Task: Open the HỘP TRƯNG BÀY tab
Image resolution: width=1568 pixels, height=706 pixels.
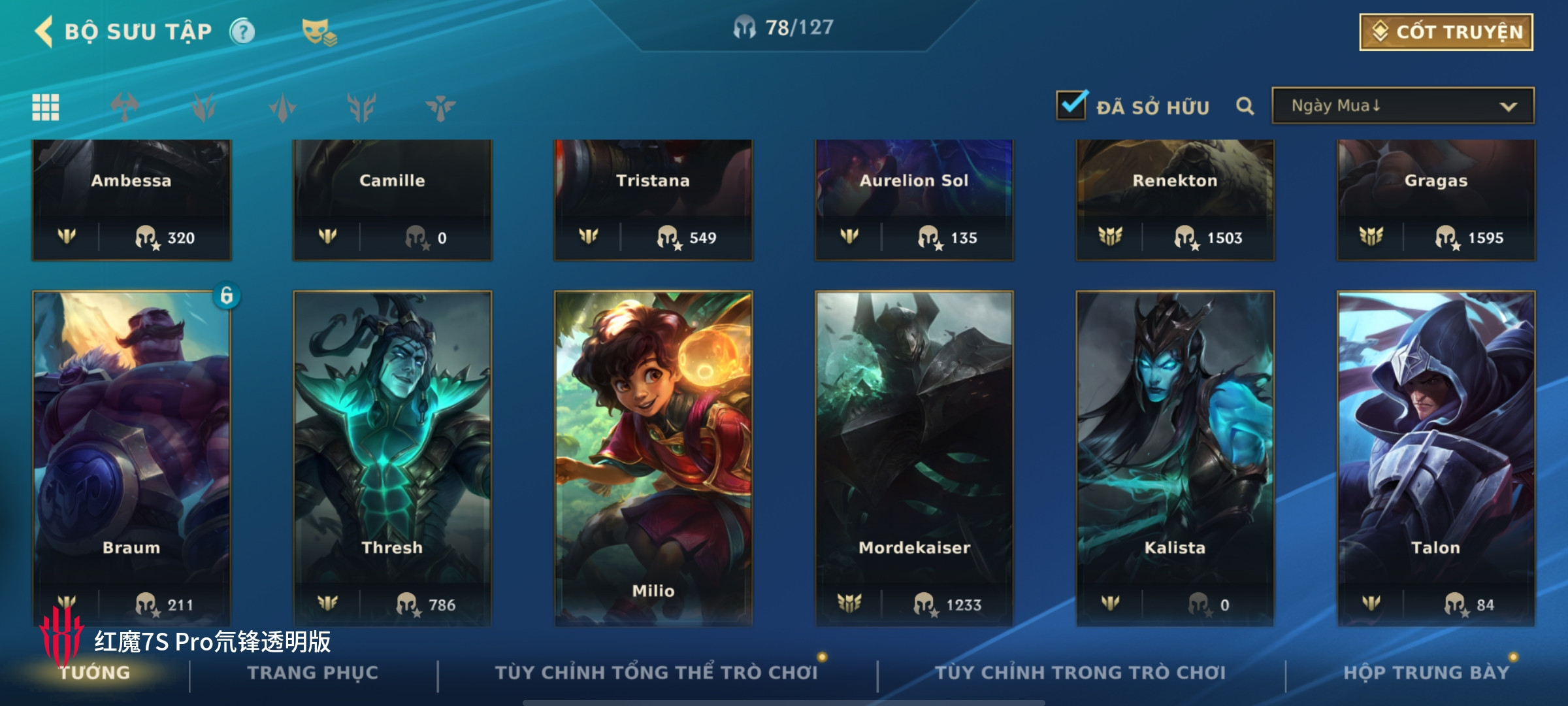Action: click(x=1427, y=673)
